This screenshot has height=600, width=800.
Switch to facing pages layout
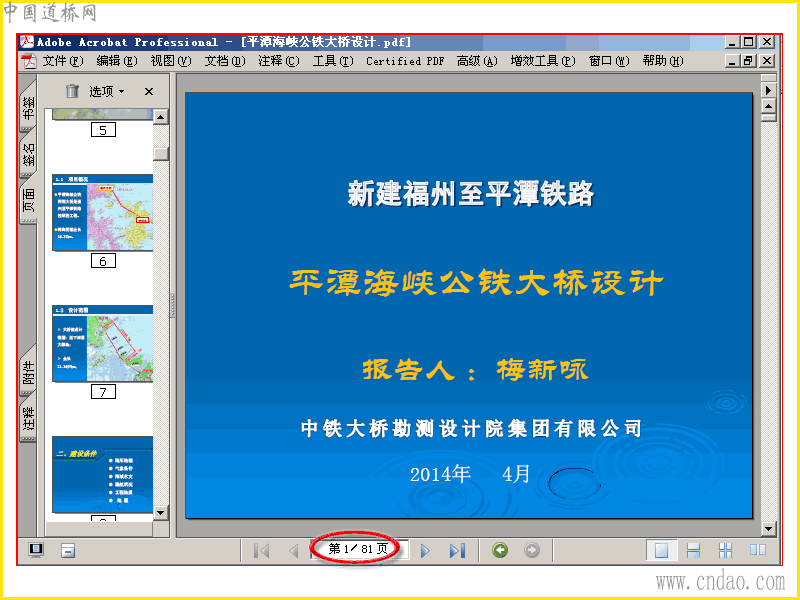758,549
